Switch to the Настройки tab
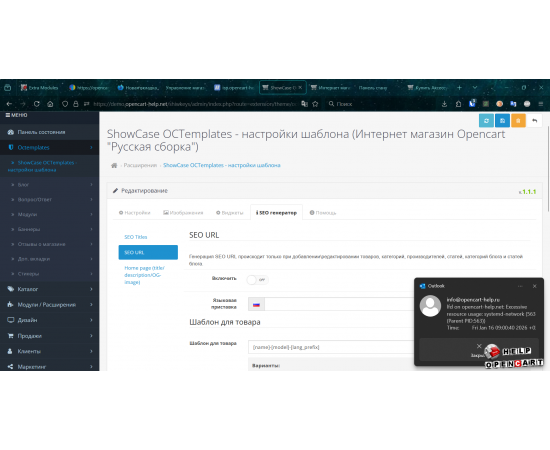The image size is (550, 450). click(x=134, y=213)
